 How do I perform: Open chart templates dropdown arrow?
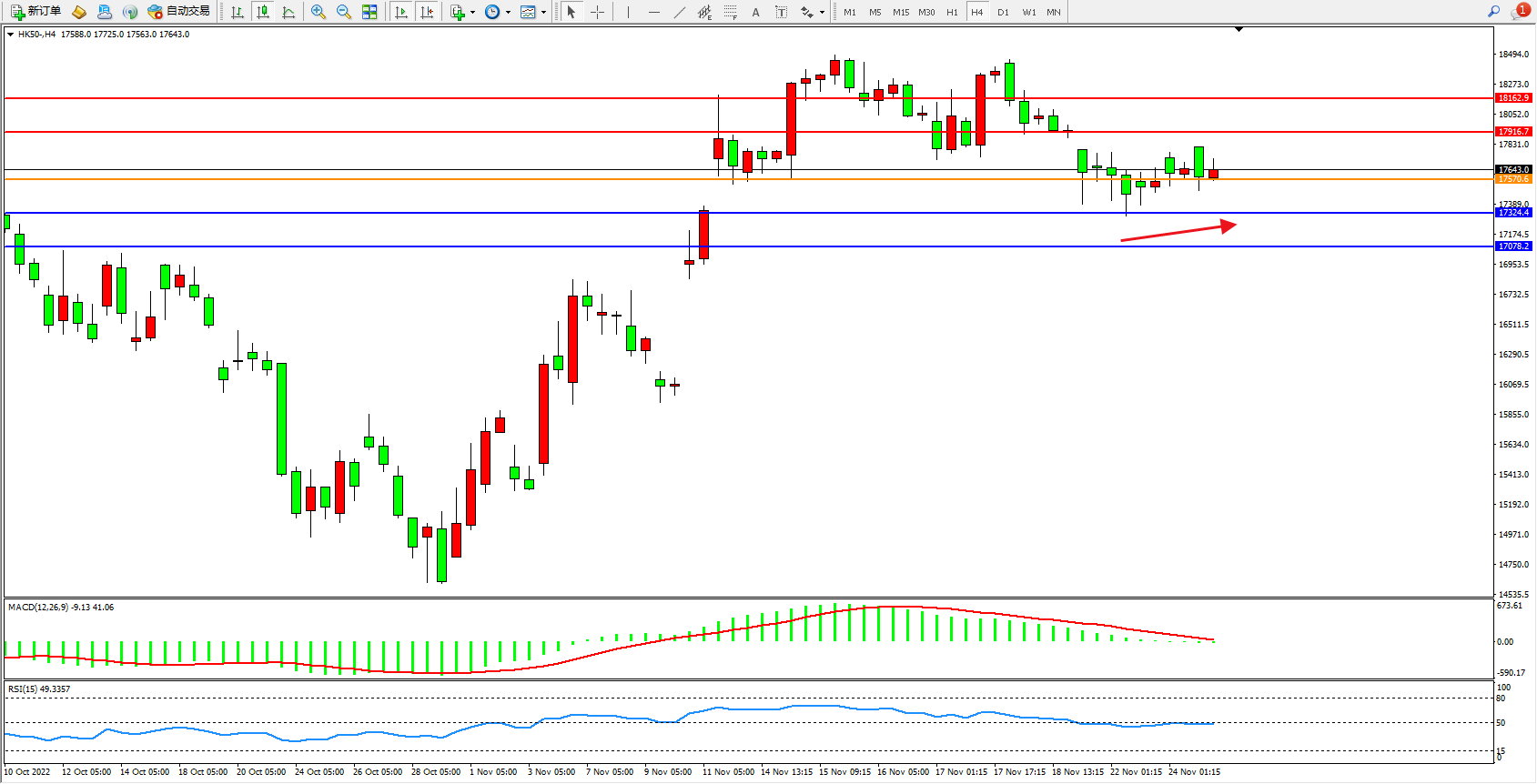(543, 13)
